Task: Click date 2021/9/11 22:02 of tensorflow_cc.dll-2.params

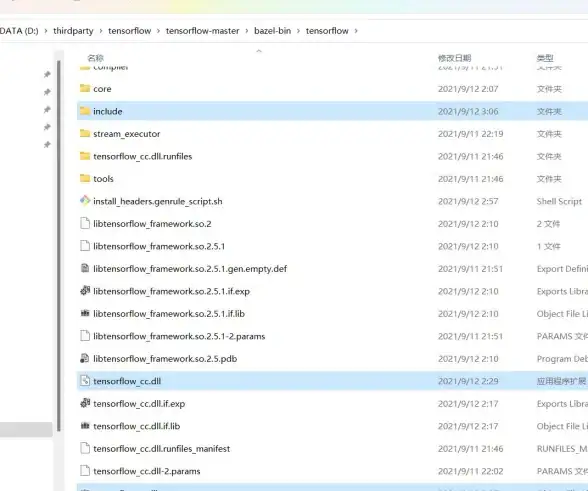Action: click(x=471, y=471)
